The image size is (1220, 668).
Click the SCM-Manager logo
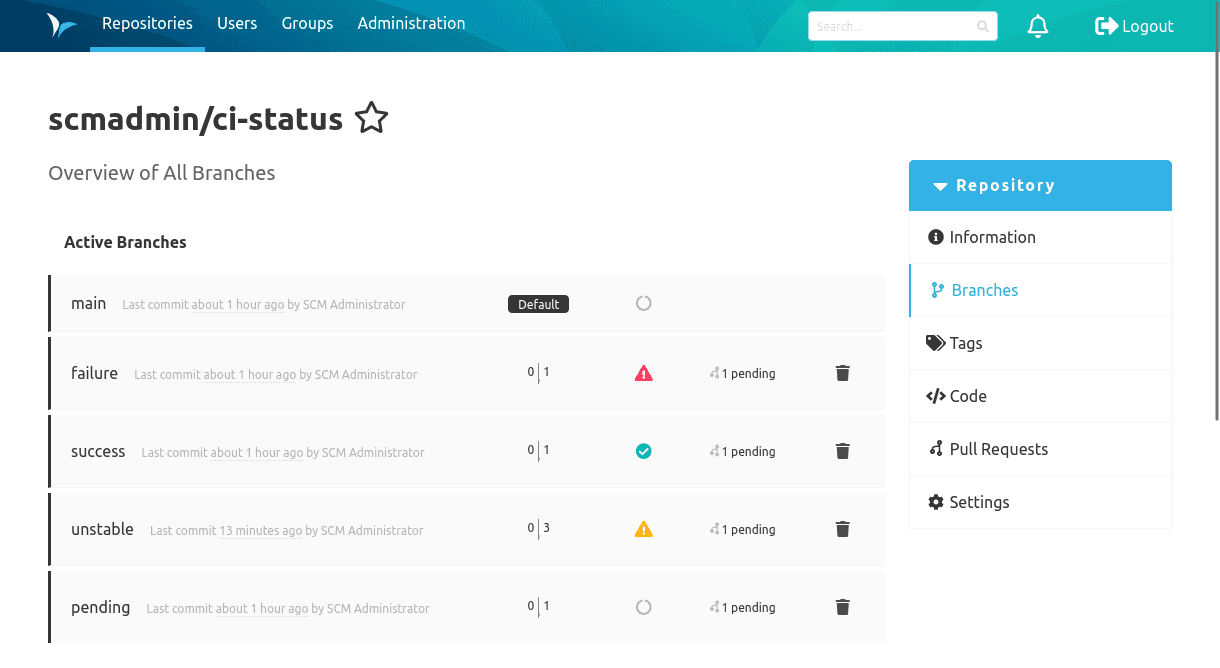coord(61,26)
